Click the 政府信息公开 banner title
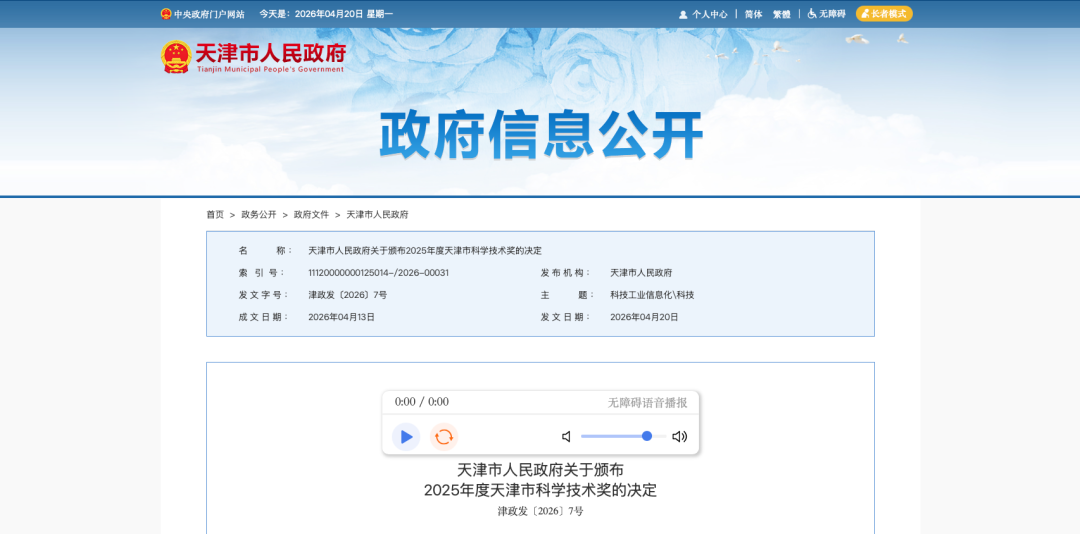The width and height of the screenshot is (1080, 534). (541, 135)
